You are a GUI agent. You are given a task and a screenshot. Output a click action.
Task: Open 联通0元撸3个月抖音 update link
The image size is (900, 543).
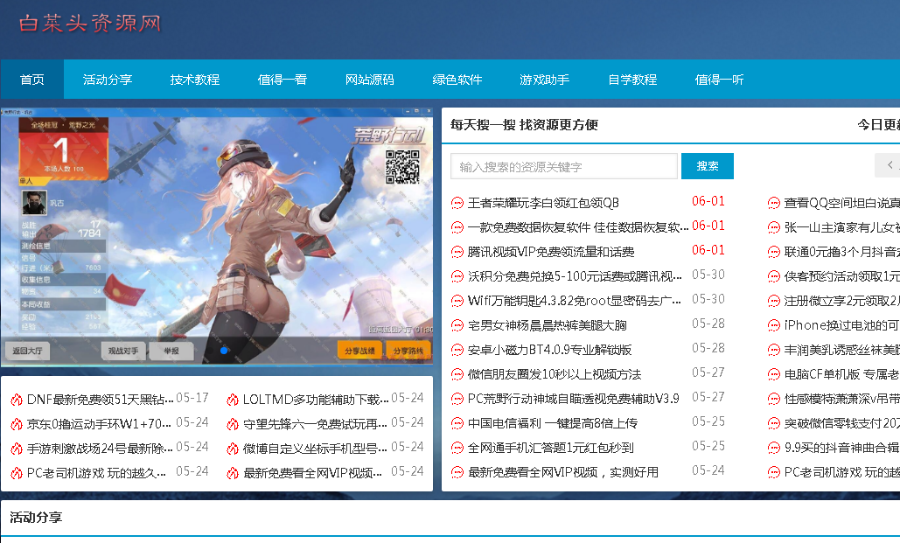(x=842, y=252)
